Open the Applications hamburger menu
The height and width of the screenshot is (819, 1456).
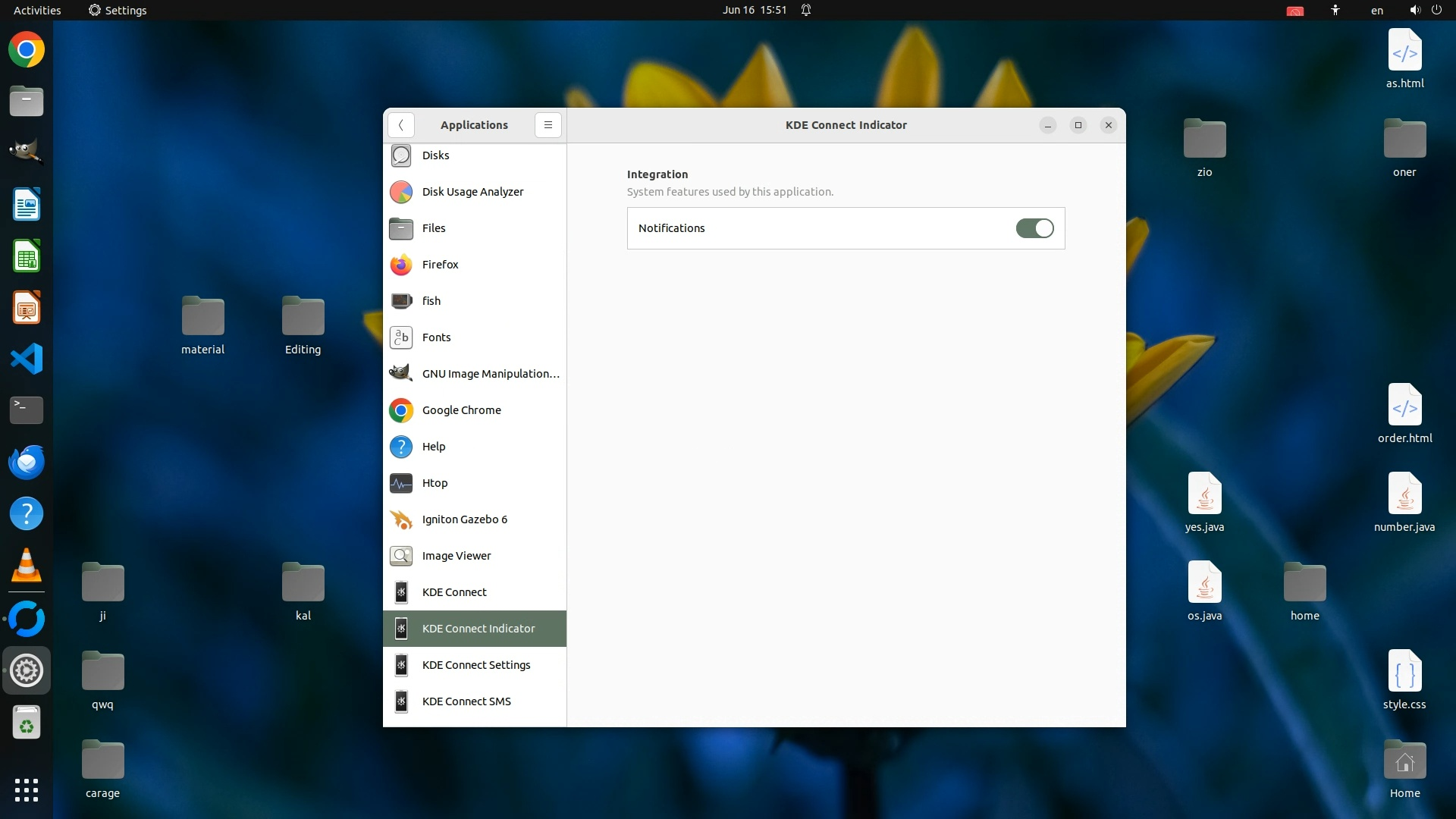(x=548, y=125)
